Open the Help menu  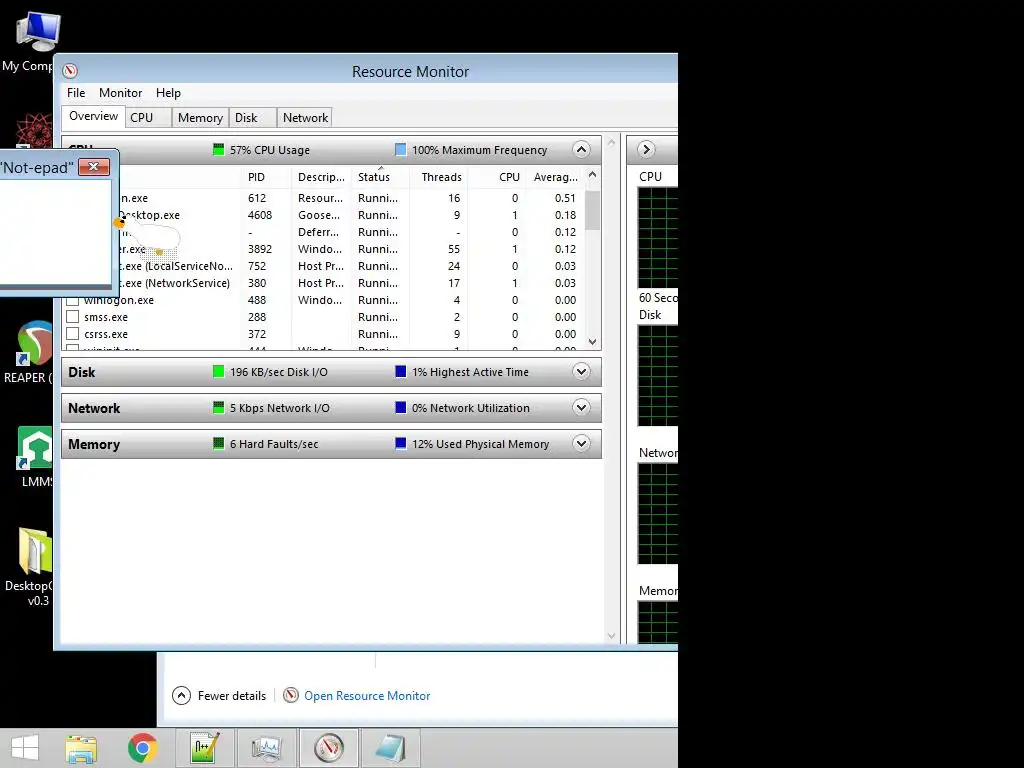[168, 93]
